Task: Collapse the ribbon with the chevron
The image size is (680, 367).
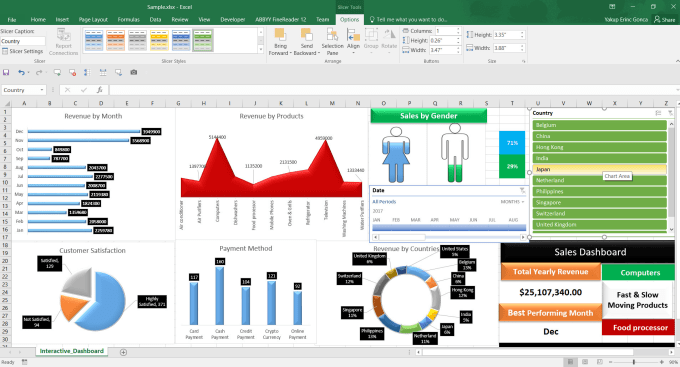Action: coord(677,61)
